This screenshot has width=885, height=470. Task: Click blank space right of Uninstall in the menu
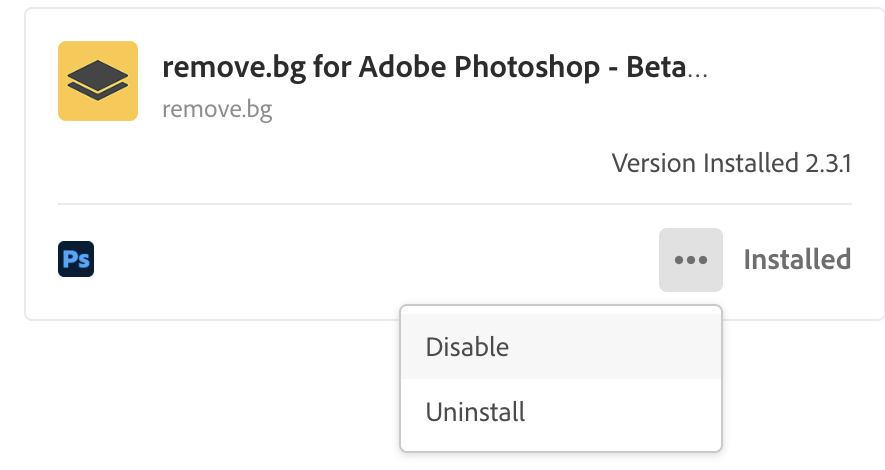(630, 411)
